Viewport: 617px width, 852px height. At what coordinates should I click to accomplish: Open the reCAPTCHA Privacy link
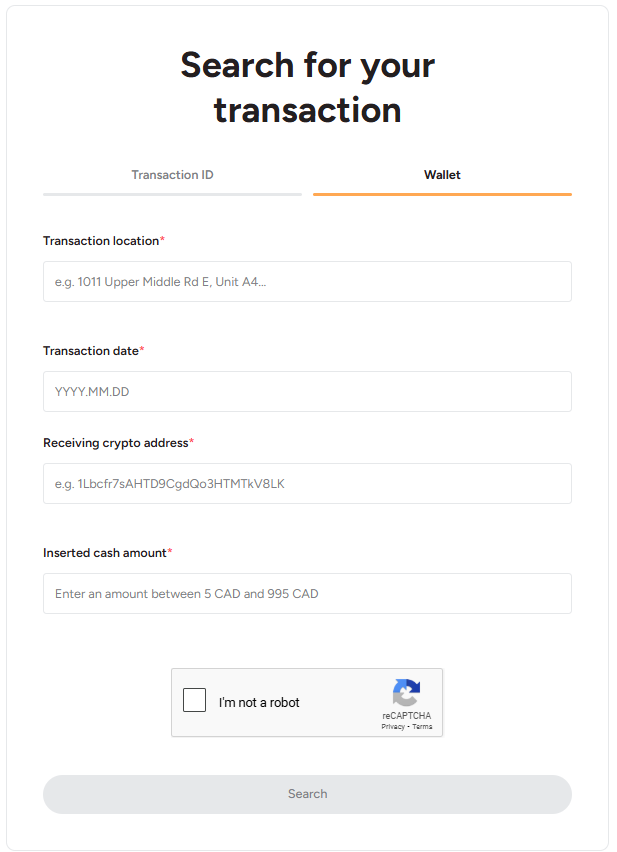[x=393, y=726]
